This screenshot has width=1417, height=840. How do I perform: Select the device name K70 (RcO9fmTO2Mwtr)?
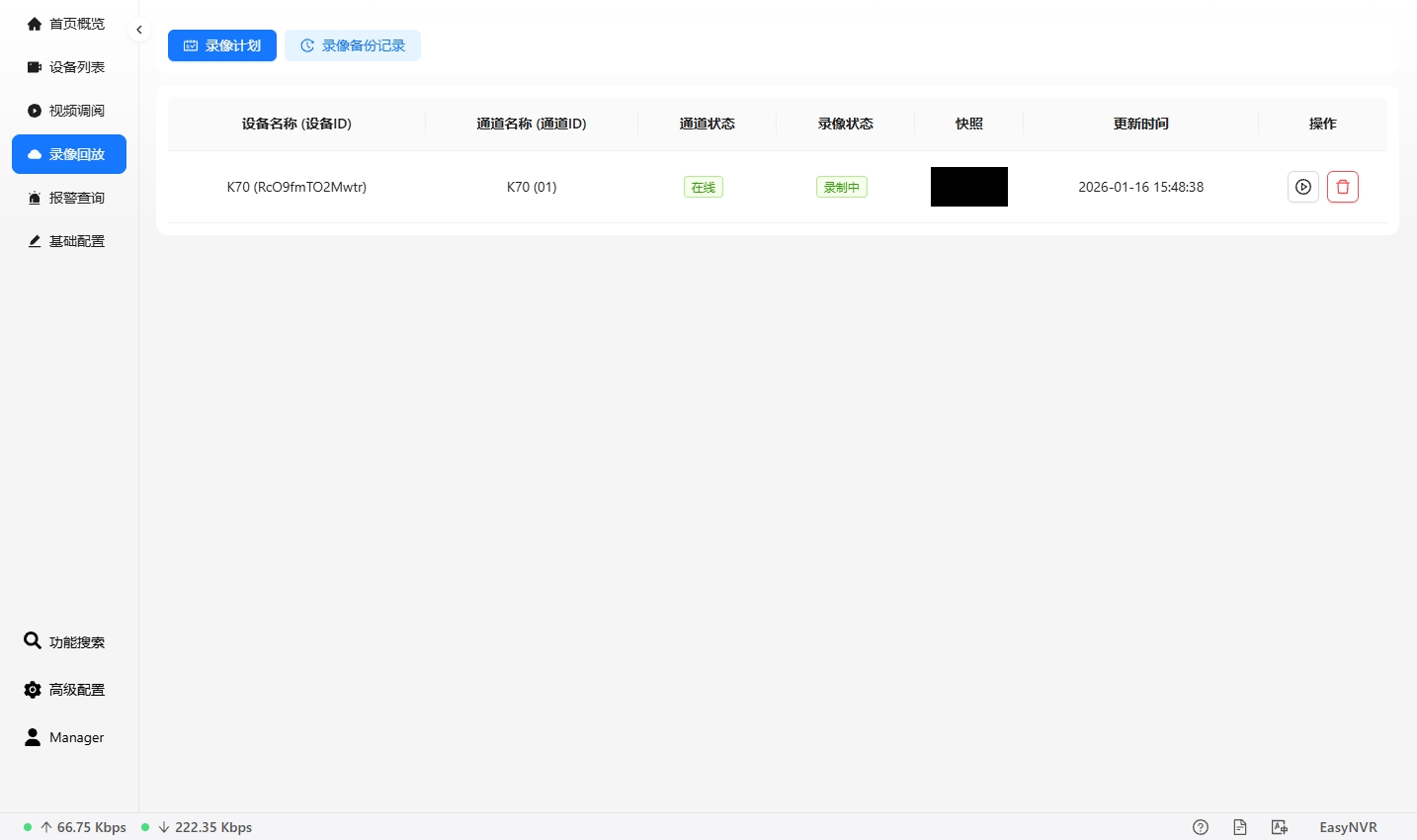(296, 187)
